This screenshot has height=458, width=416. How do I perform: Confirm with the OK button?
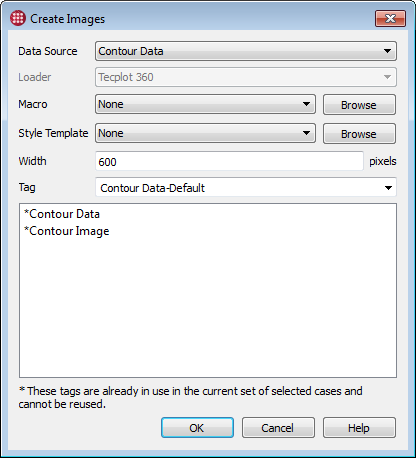197,428
